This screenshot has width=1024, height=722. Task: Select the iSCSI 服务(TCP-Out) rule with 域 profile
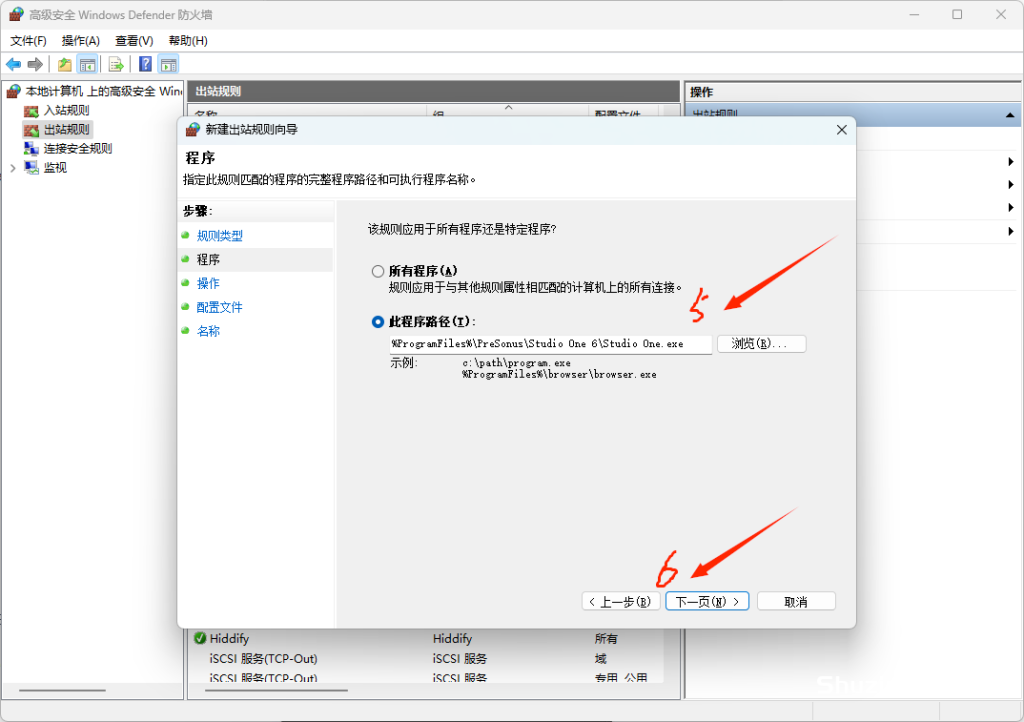tap(263, 659)
